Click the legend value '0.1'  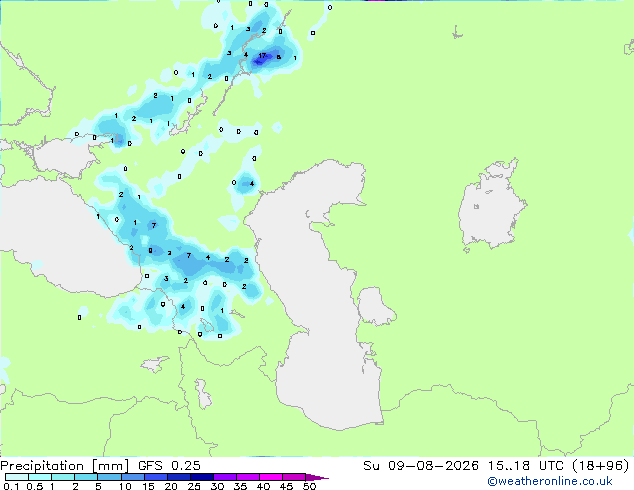point(11,486)
